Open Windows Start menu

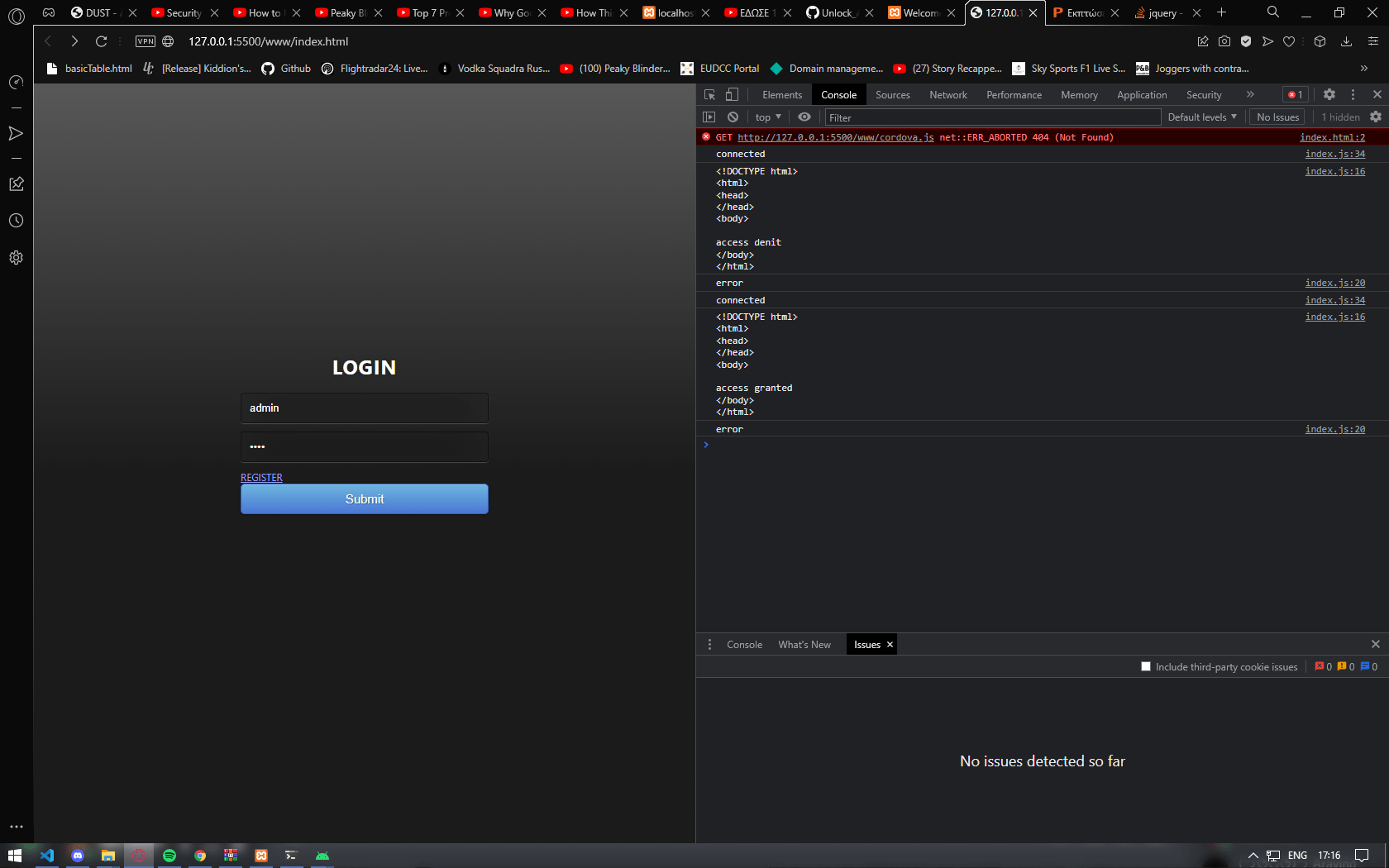click(15, 856)
